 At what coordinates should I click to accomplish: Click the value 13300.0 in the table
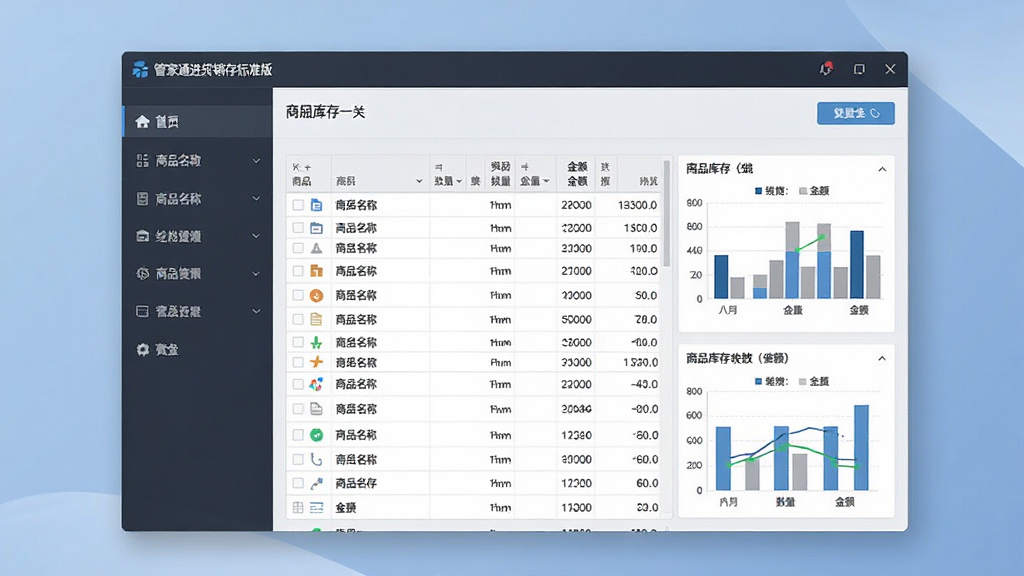pos(637,205)
